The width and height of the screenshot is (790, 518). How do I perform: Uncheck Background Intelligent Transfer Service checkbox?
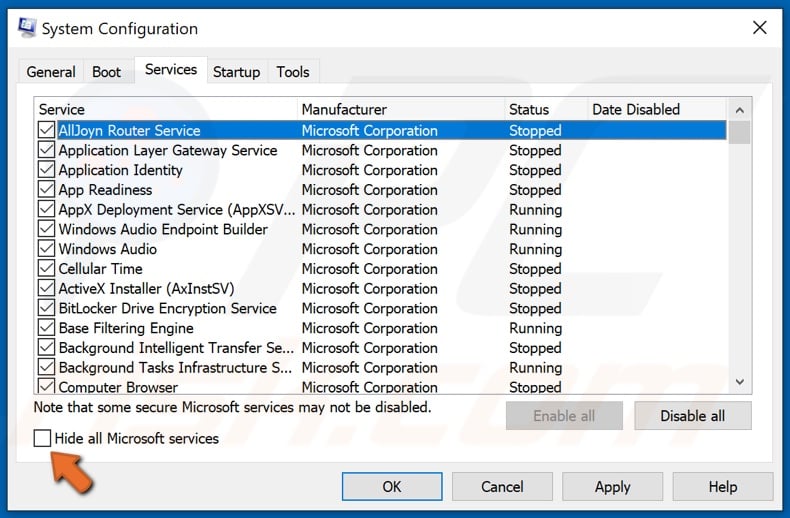tap(46, 347)
